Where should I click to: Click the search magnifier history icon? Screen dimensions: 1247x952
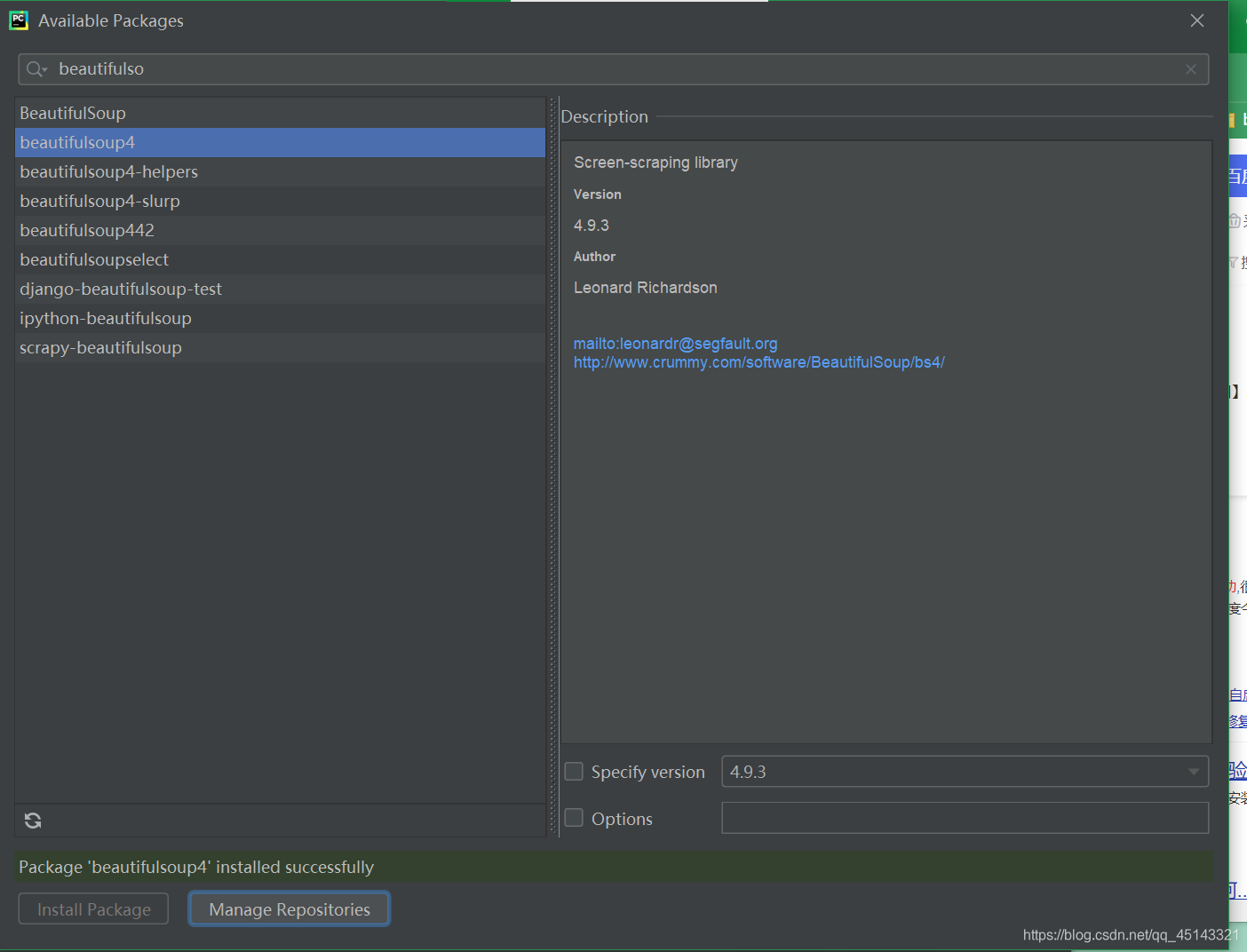[36, 69]
